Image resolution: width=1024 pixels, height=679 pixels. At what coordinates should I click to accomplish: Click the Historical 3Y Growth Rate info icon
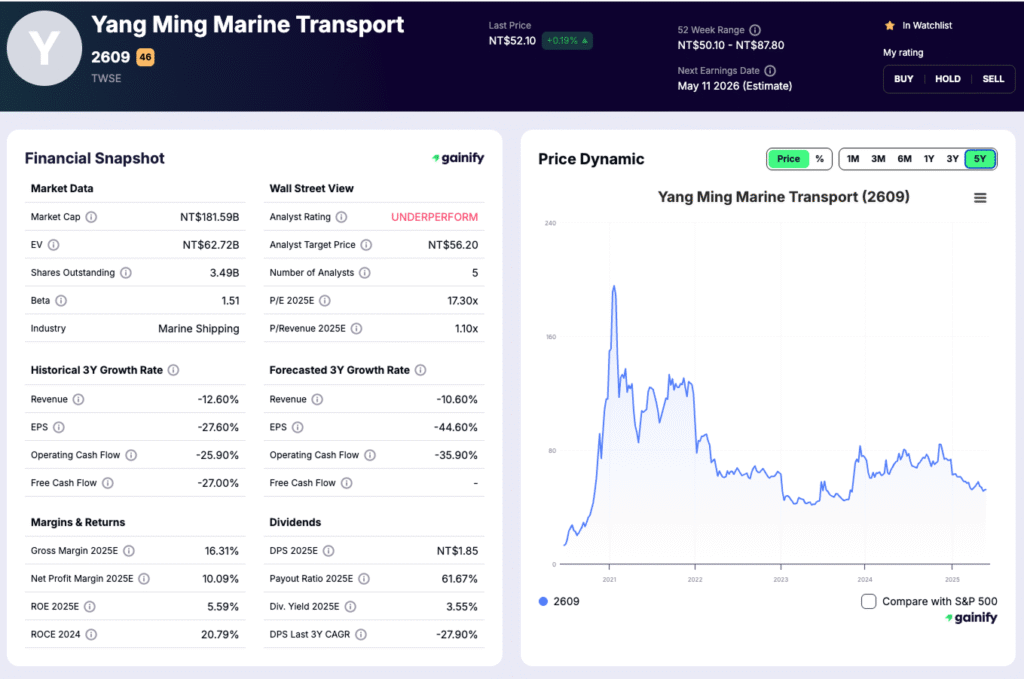click(x=173, y=370)
